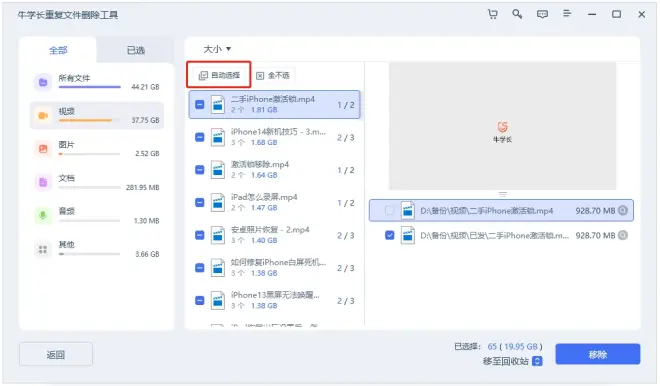Click locate icon for D:\备份\视频\二手iPhone激活锁.mp4
This screenshot has width=660, height=386.
(x=623, y=210)
